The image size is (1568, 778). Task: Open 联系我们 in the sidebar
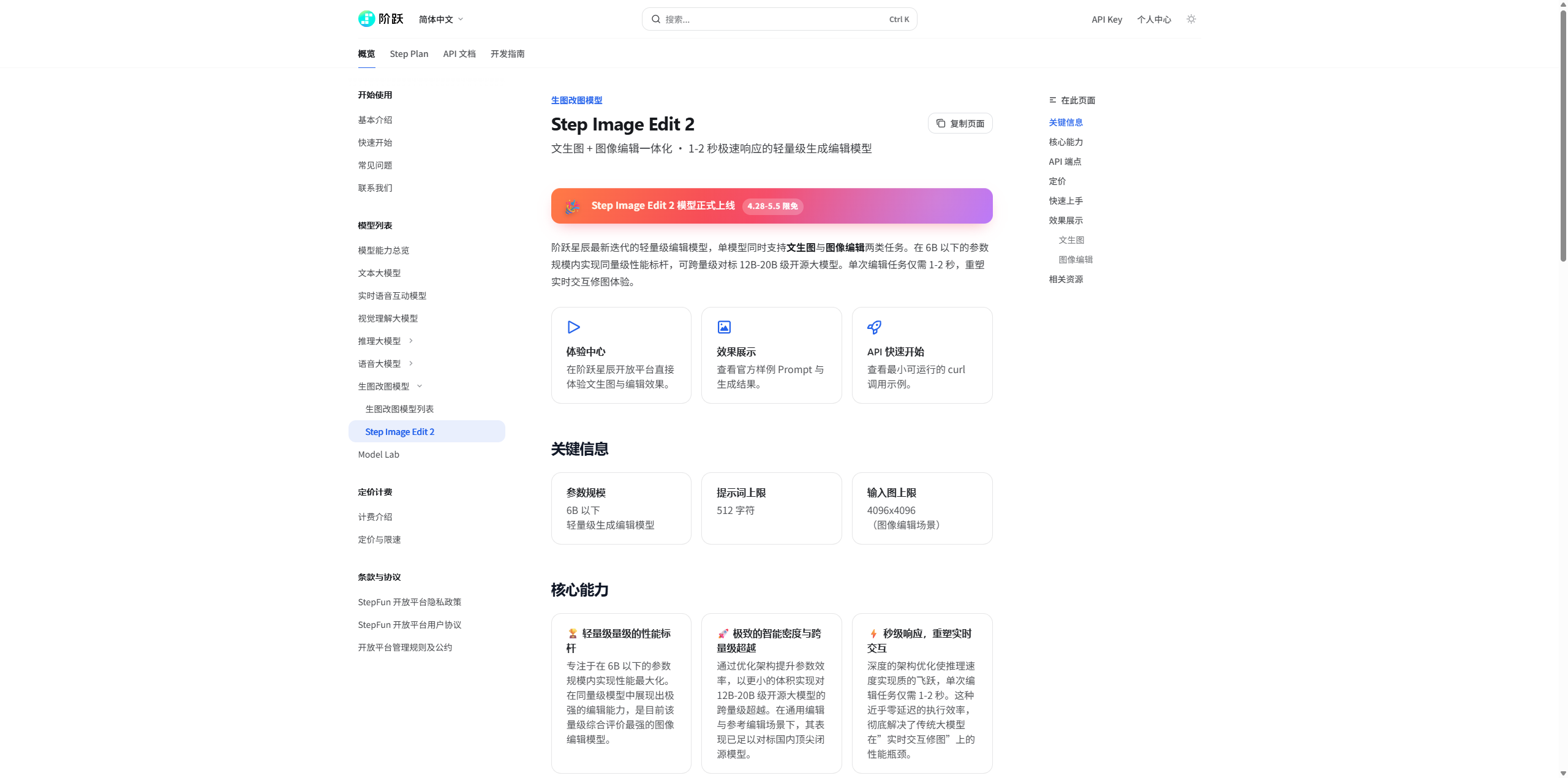(375, 188)
